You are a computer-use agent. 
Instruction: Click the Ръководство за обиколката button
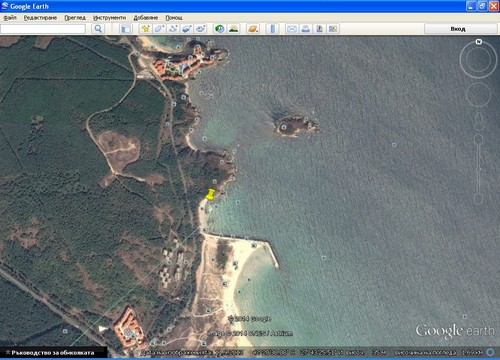[53, 352]
